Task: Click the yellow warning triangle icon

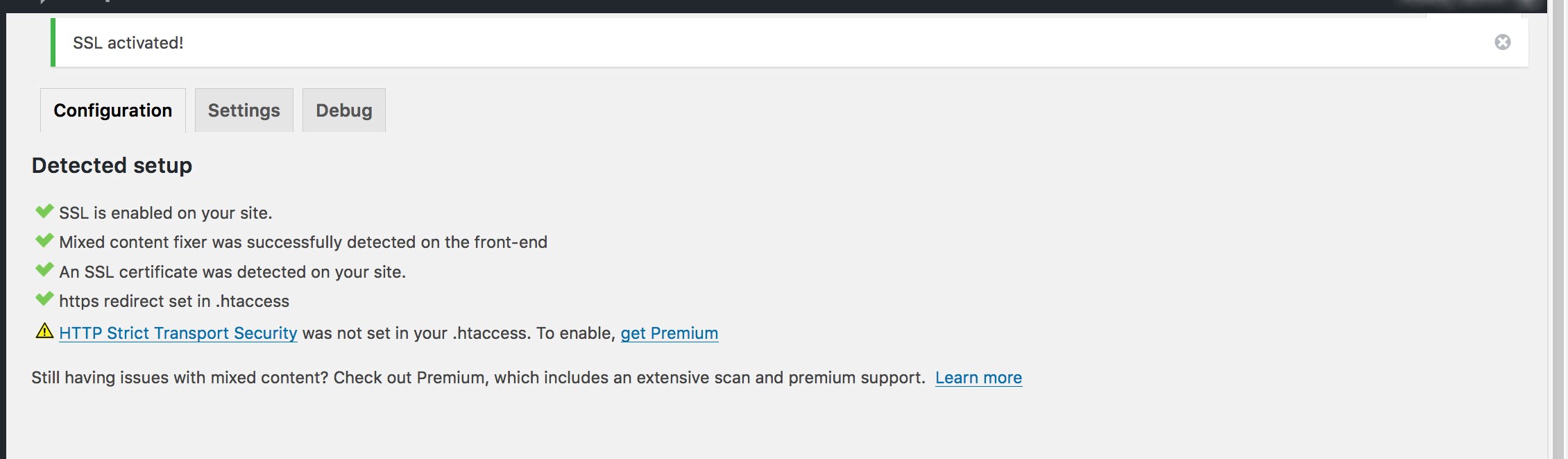Action: click(44, 331)
